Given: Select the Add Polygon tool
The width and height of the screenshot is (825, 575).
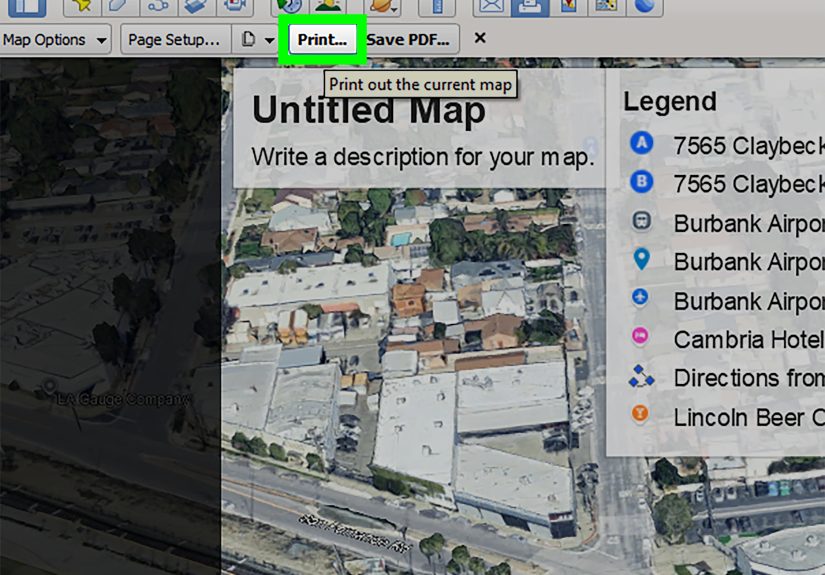Looking at the screenshot, I should pos(120,6).
